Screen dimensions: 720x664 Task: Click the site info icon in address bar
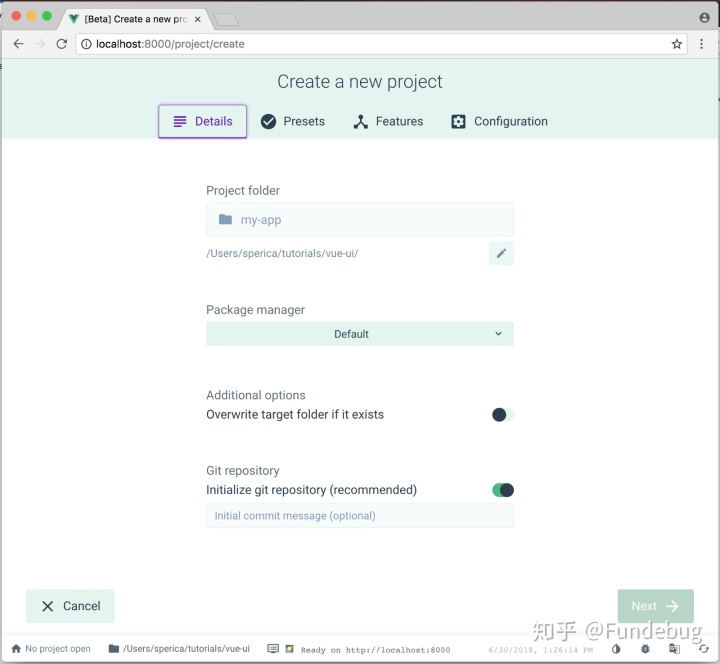coord(86,44)
